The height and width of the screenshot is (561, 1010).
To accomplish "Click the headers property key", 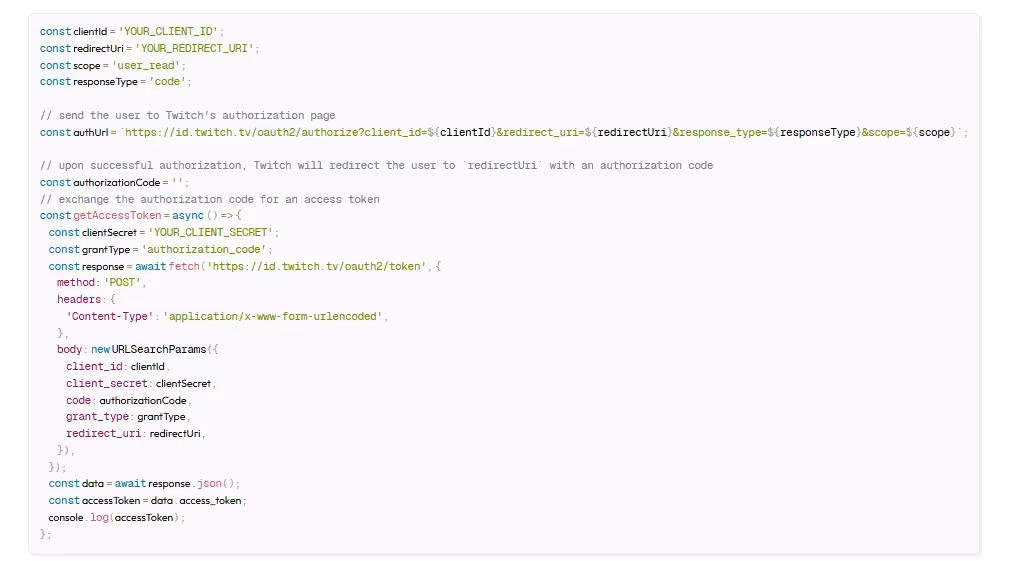I will (79, 300).
